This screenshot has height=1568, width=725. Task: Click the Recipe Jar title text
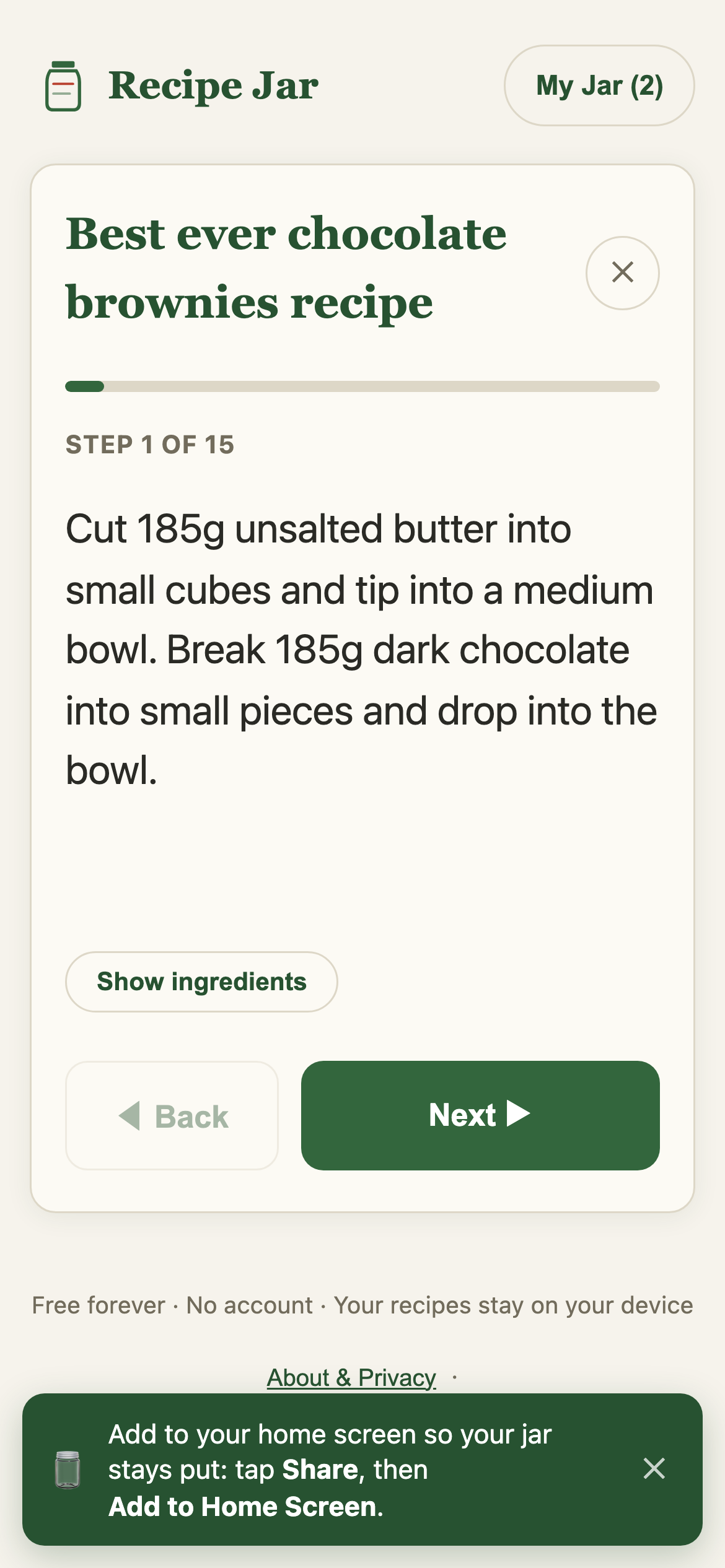[x=213, y=85]
